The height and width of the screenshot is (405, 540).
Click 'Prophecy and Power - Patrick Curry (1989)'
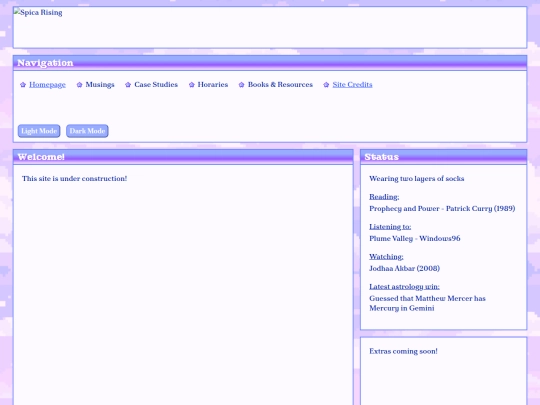click(442, 209)
